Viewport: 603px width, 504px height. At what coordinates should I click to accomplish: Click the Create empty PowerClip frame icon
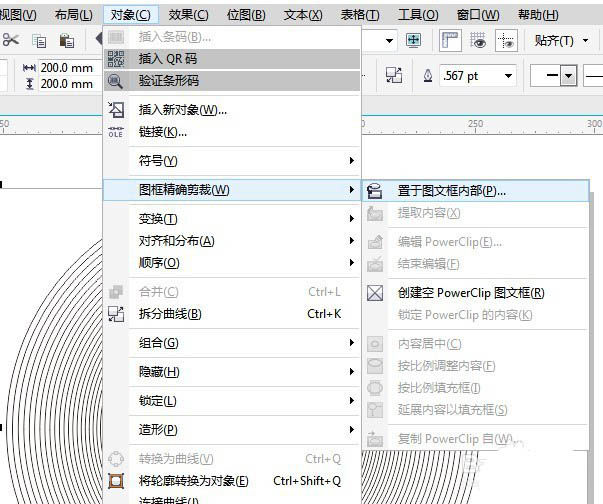375,293
